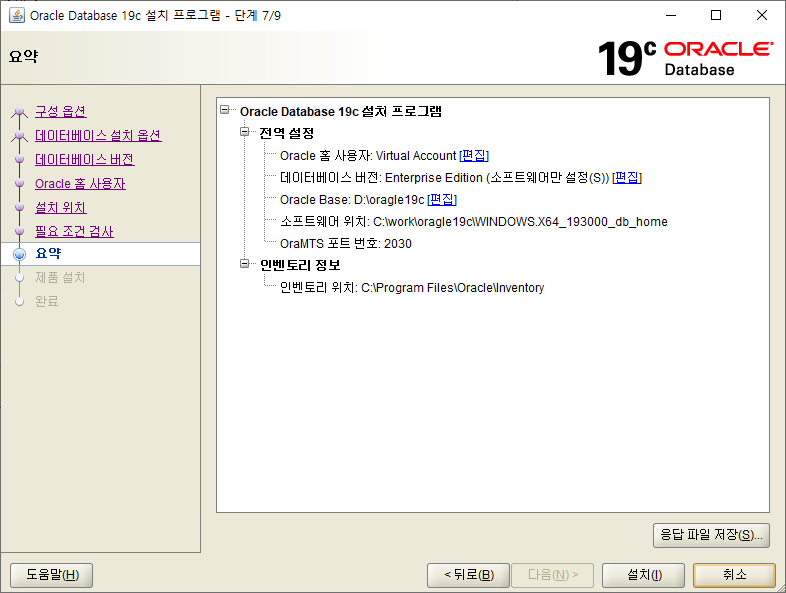The width and height of the screenshot is (786, 593).
Task: Select the 인벤토리 위치 C:\Program Files row
Action: pyautogui.click(x=412, y=288)
